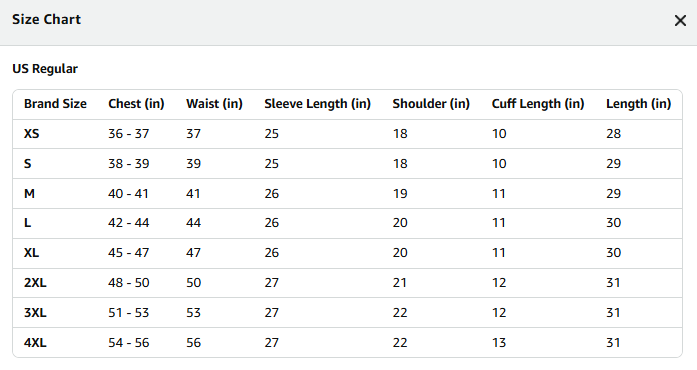Click the Brand Size column header
The image size is (697, 370).
[x=55, y=104]
